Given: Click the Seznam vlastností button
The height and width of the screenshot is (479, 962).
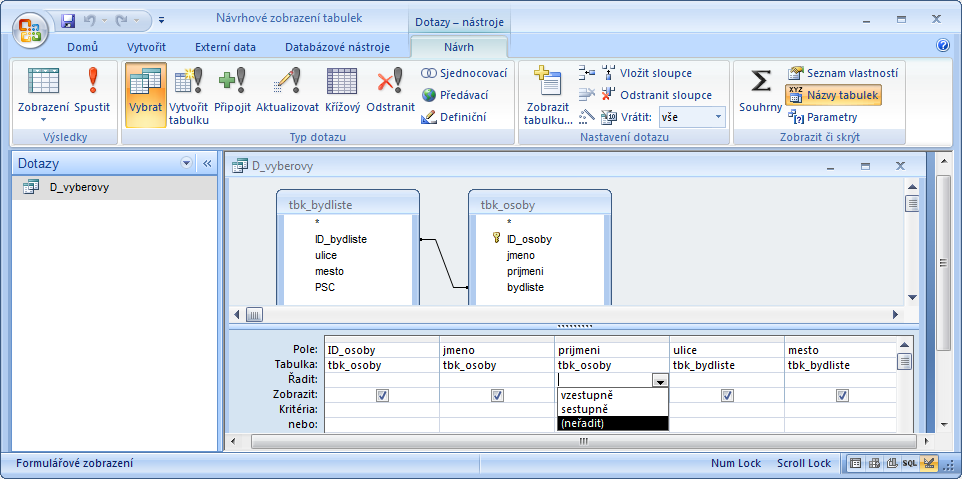Looking at the screenshot, I should click(842, 73).
